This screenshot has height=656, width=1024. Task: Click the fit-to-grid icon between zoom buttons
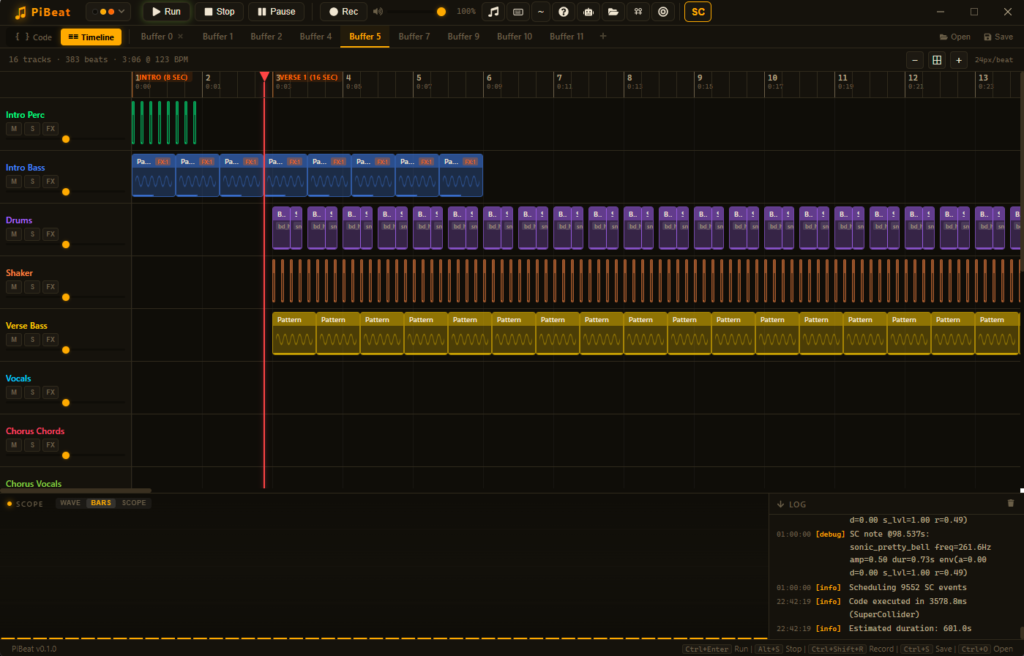click(937, 60)
